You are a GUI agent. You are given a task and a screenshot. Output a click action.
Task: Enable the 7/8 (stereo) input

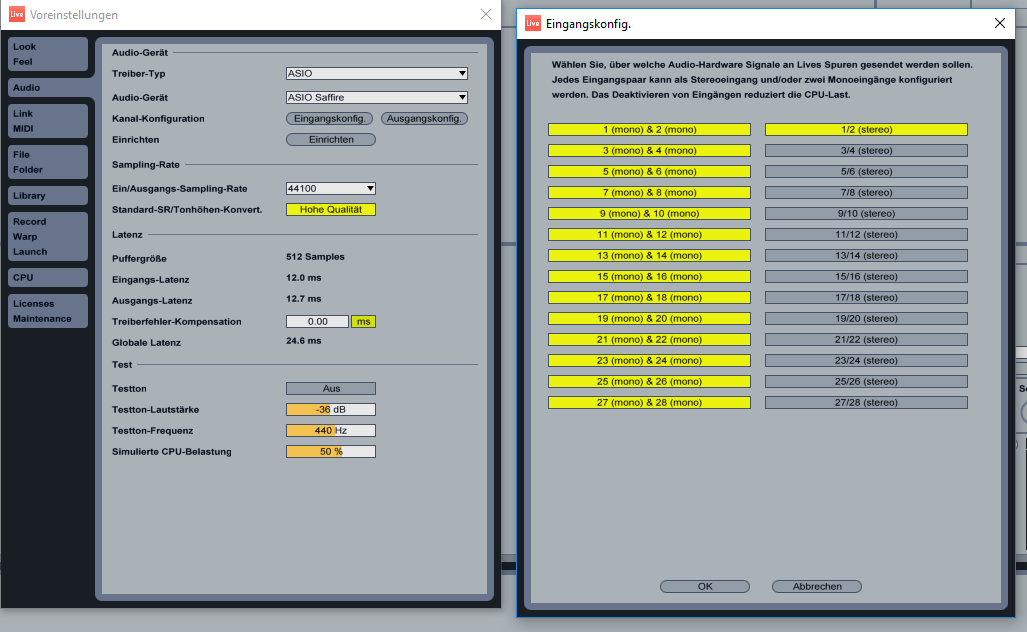866,193
